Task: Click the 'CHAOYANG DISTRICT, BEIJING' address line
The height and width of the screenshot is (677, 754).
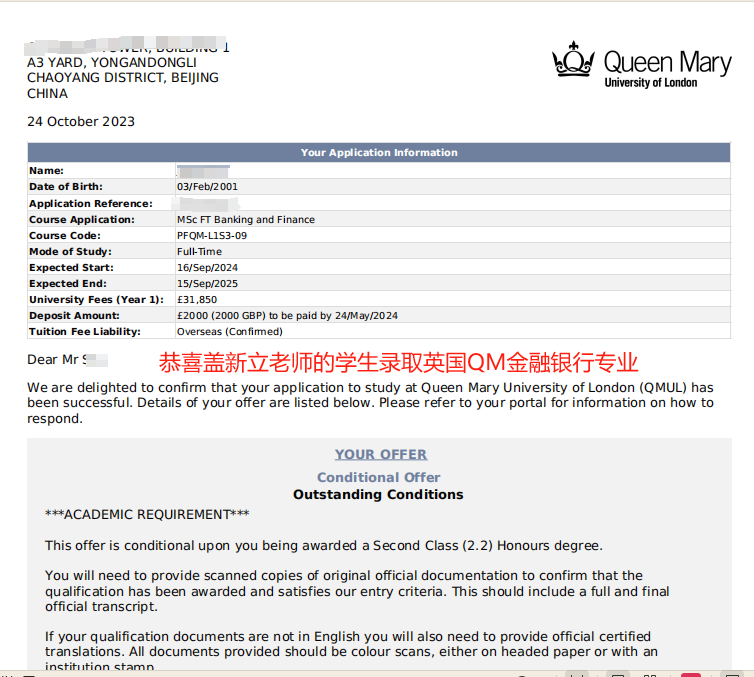Action: (123, 77)
